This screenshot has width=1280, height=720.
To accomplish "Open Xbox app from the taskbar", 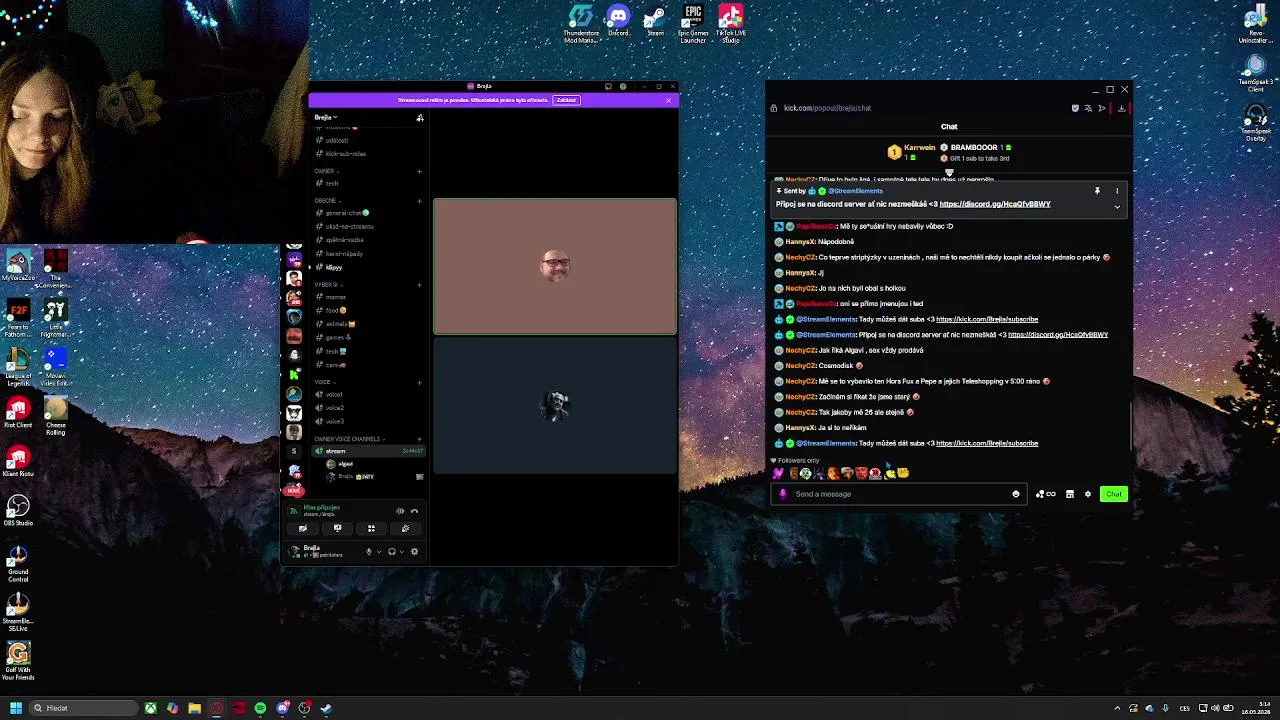I will [150, 708].
